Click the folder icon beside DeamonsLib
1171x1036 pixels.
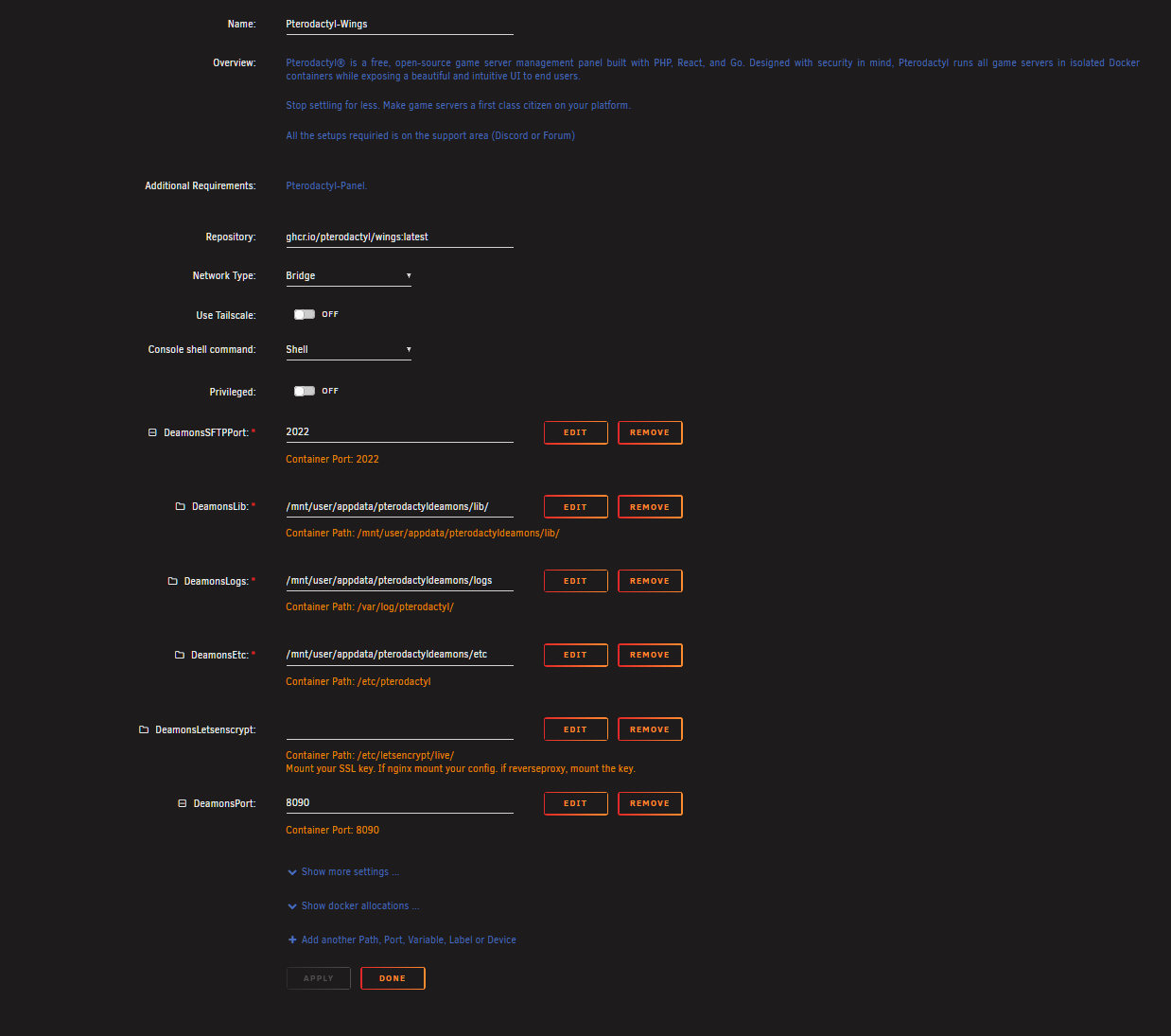pos(180,507)
